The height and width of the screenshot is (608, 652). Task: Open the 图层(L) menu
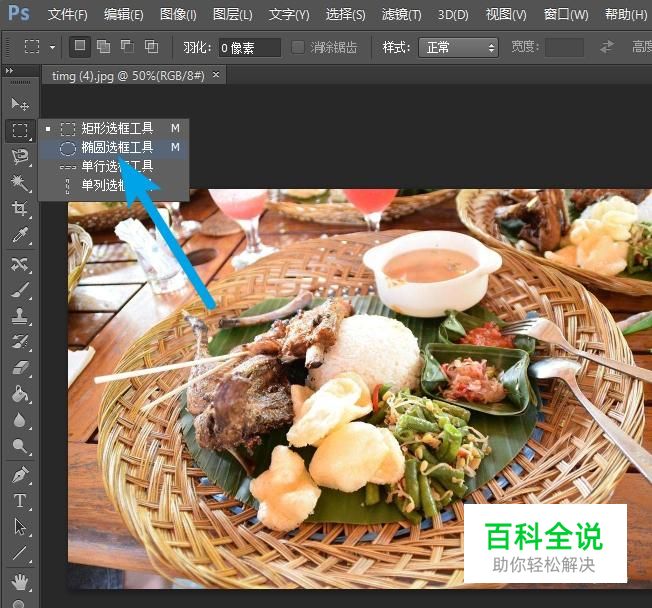(x=232, y=15)
